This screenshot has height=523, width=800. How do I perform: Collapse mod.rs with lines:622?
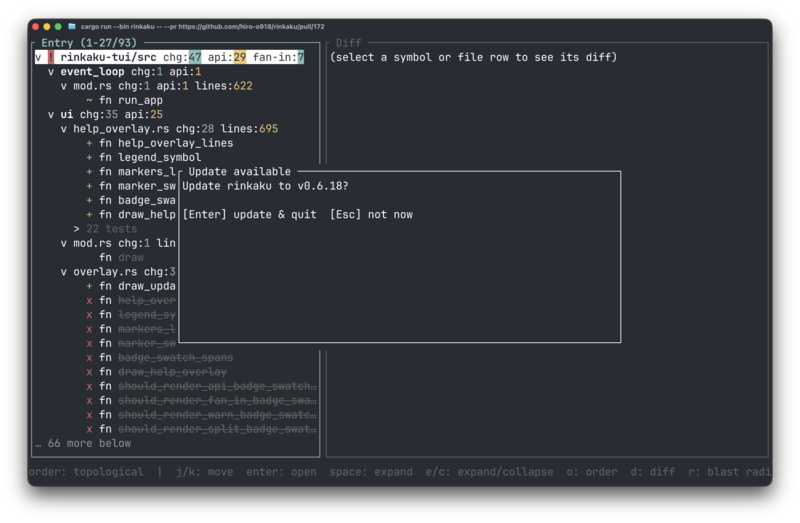(x=64, y=86)
